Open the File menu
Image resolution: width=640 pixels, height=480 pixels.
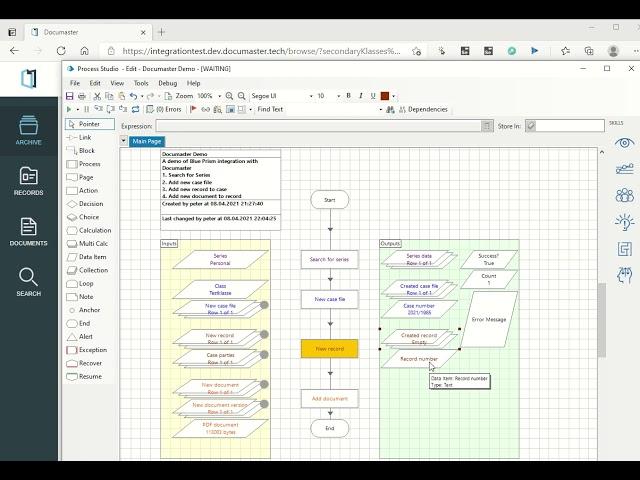click(x=75, y=83)
